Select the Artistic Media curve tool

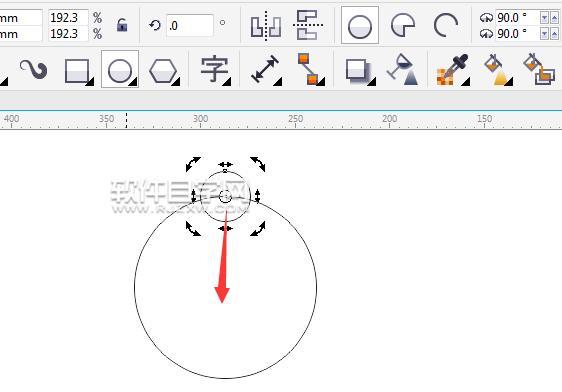33,69
